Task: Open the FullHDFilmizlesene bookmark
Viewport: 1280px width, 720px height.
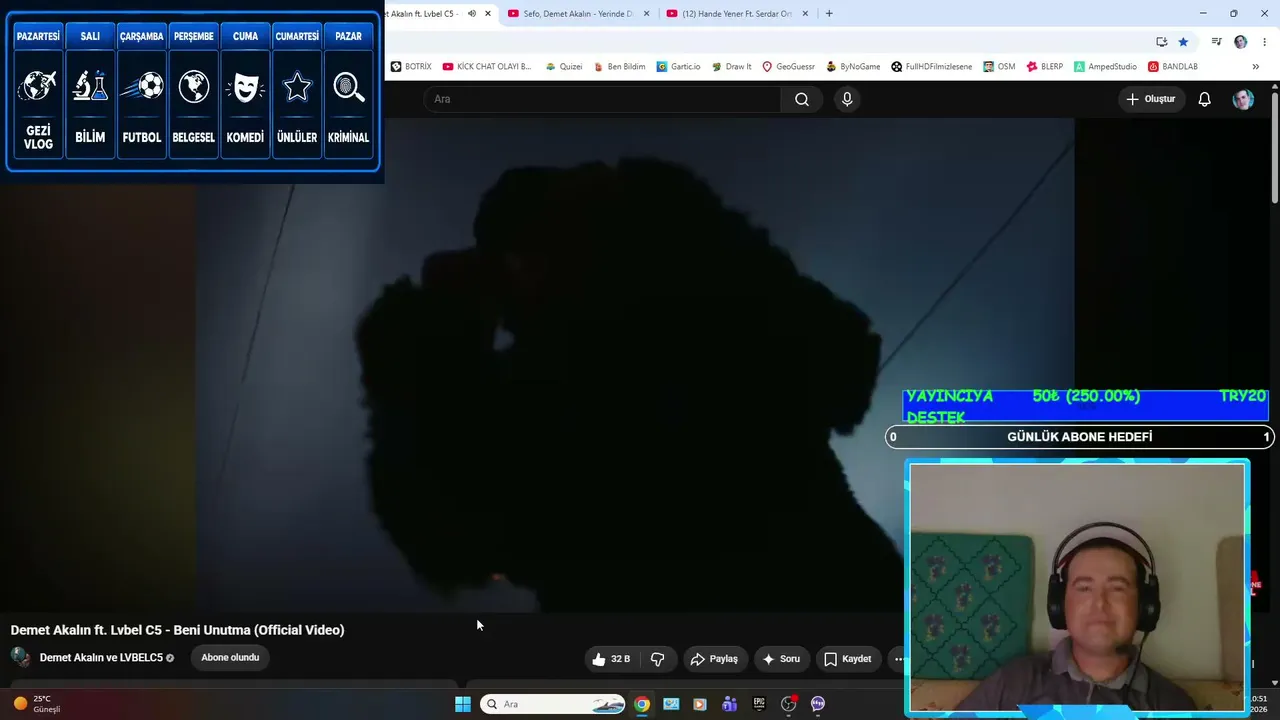Action: [932, 67]
